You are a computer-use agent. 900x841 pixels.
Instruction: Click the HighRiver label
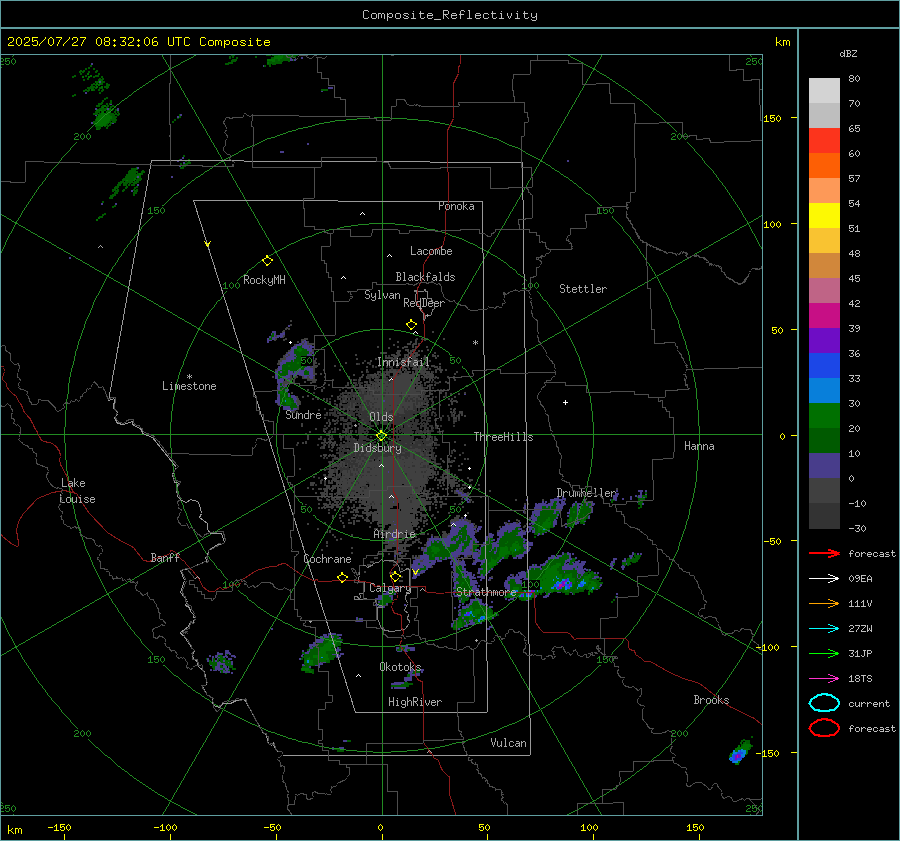415,702
